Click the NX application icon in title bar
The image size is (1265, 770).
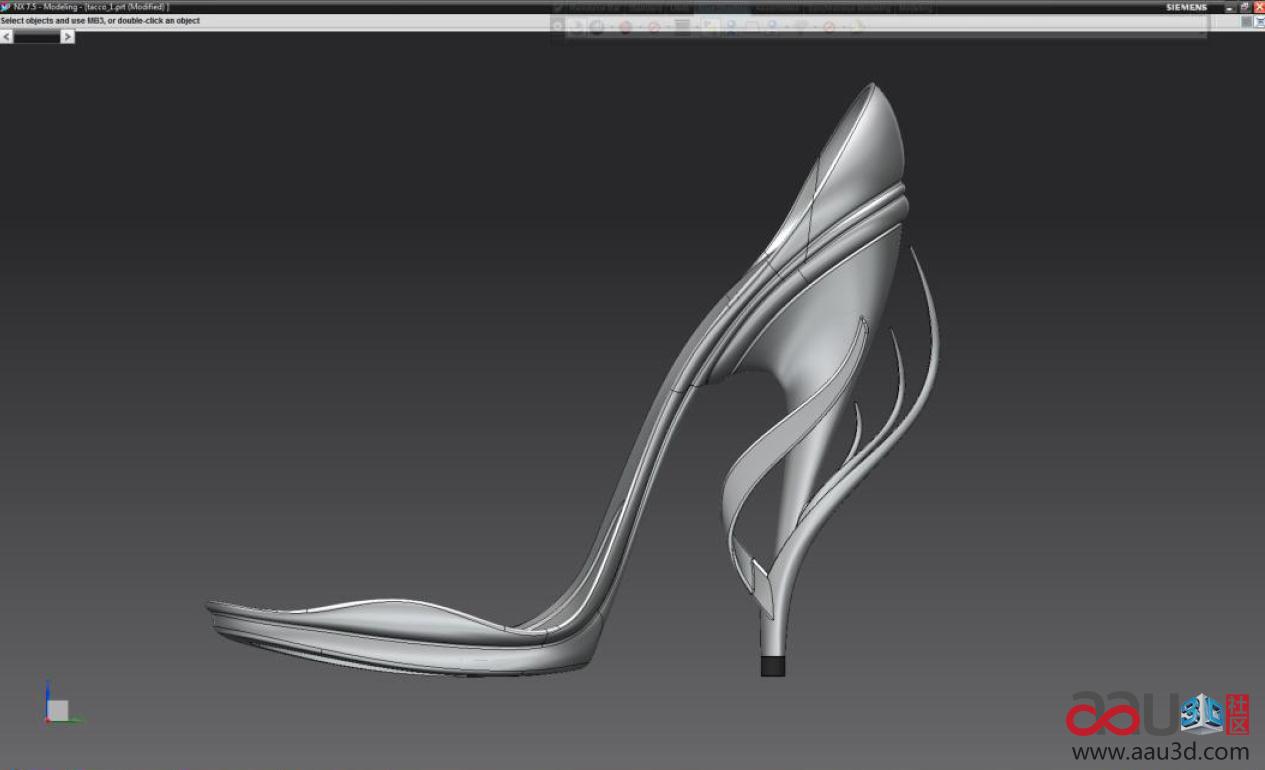pos(6,7)
